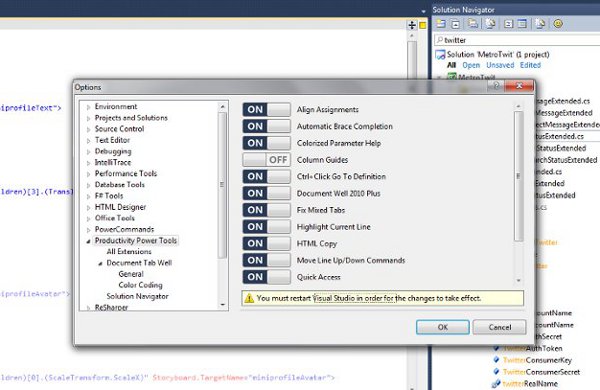Expand the Source Control node arrow
The image size is (600, 390).
pyautogui.click(x=88, y=129)
